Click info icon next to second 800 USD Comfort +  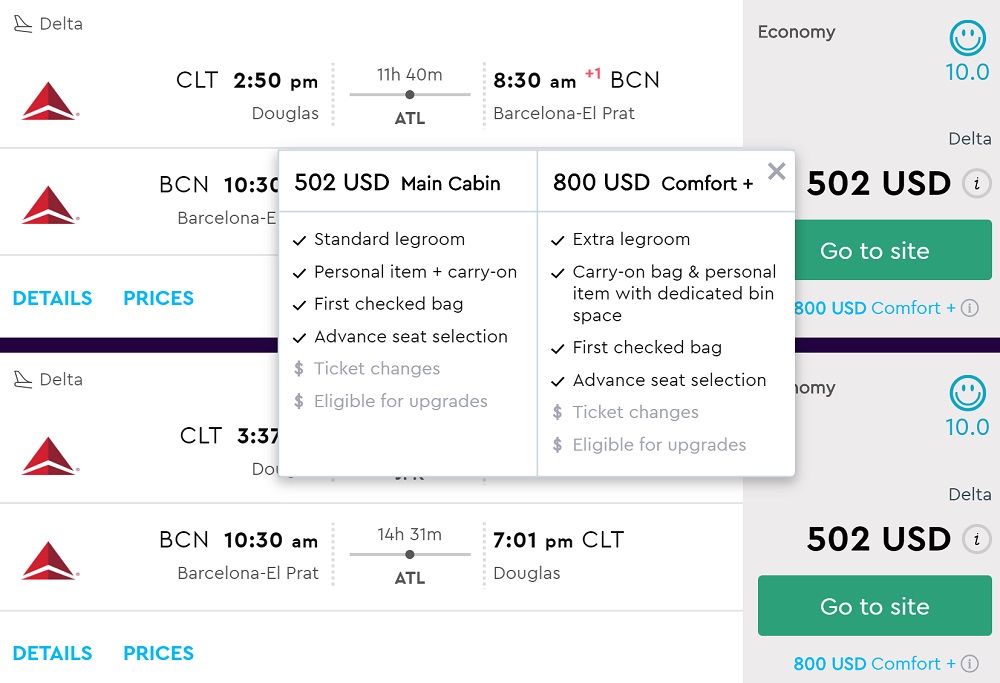[969, 663]
